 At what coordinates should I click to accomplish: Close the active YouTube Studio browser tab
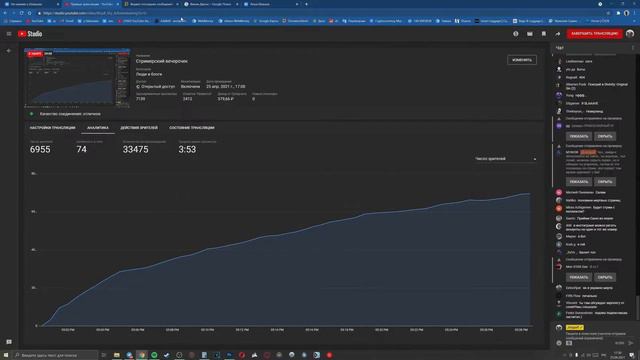pos(118,4)
